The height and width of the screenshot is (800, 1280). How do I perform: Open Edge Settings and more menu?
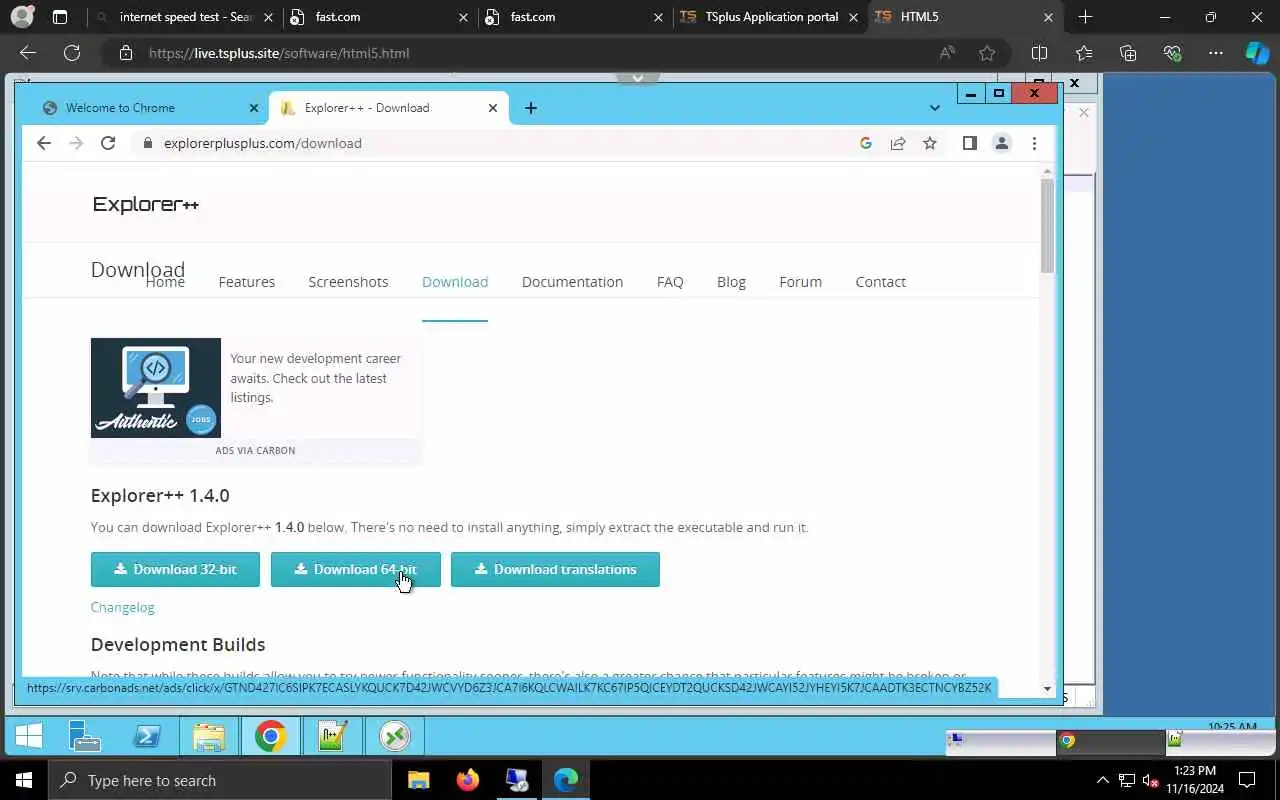(x=1216, y=53)
